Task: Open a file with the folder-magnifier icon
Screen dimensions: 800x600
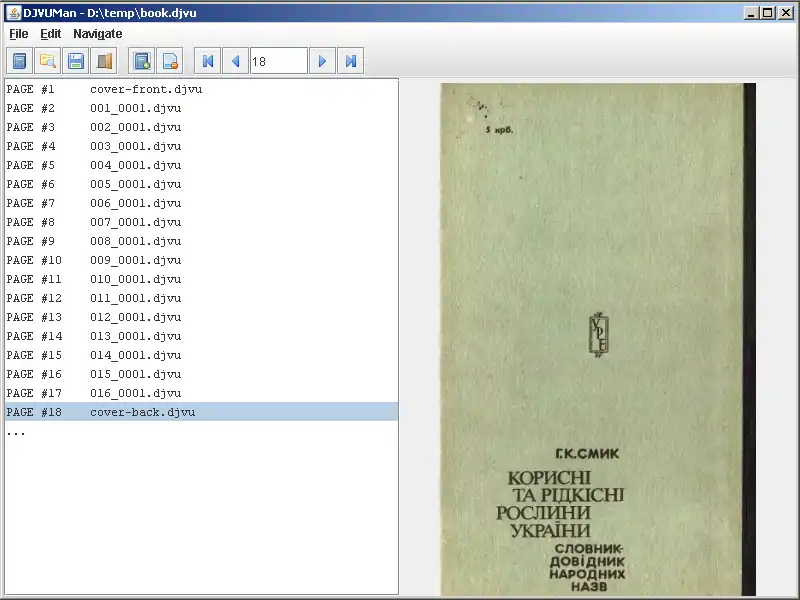Action: pos(48,61)
